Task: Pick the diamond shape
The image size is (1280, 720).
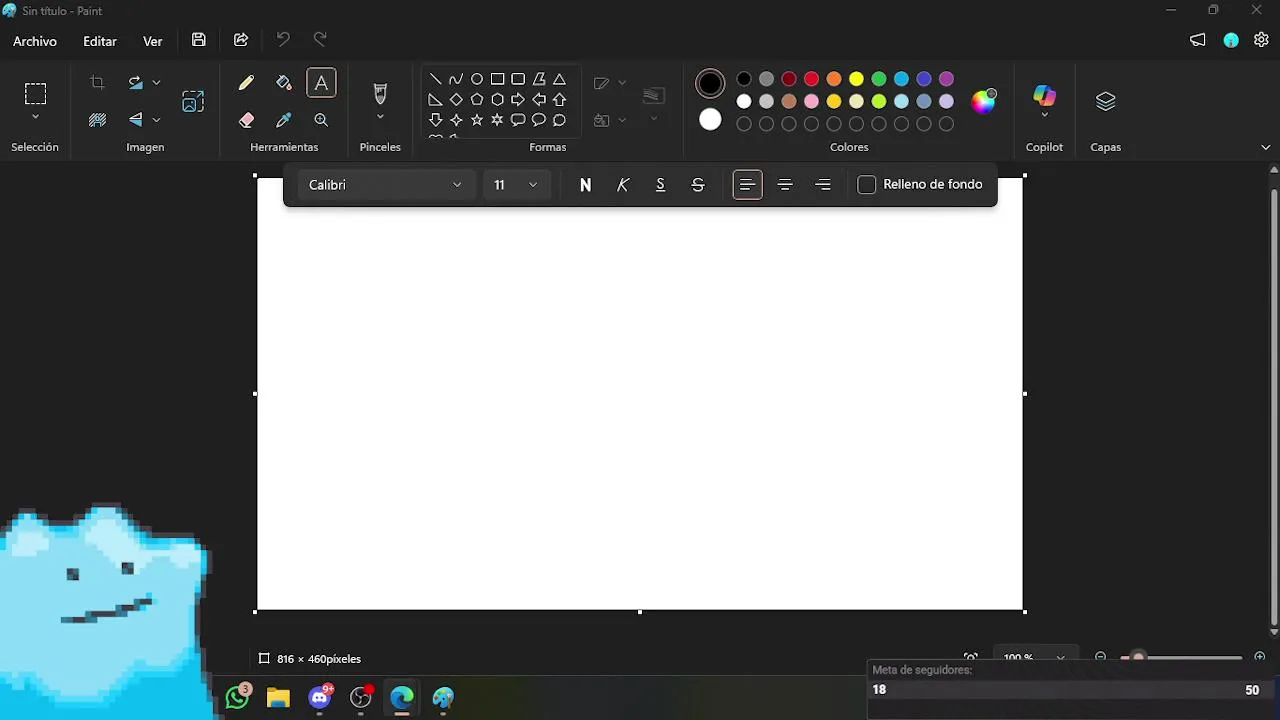Action: coord(456,100)
